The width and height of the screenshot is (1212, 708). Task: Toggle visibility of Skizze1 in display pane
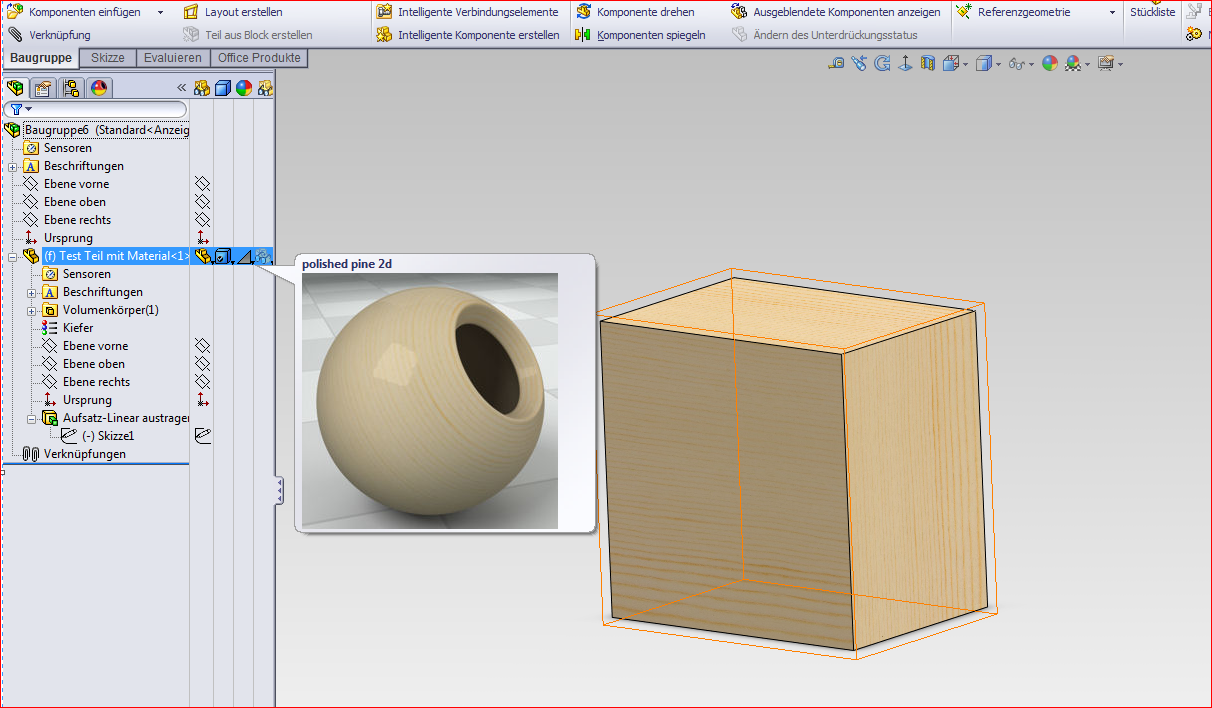tap(202, 436)
